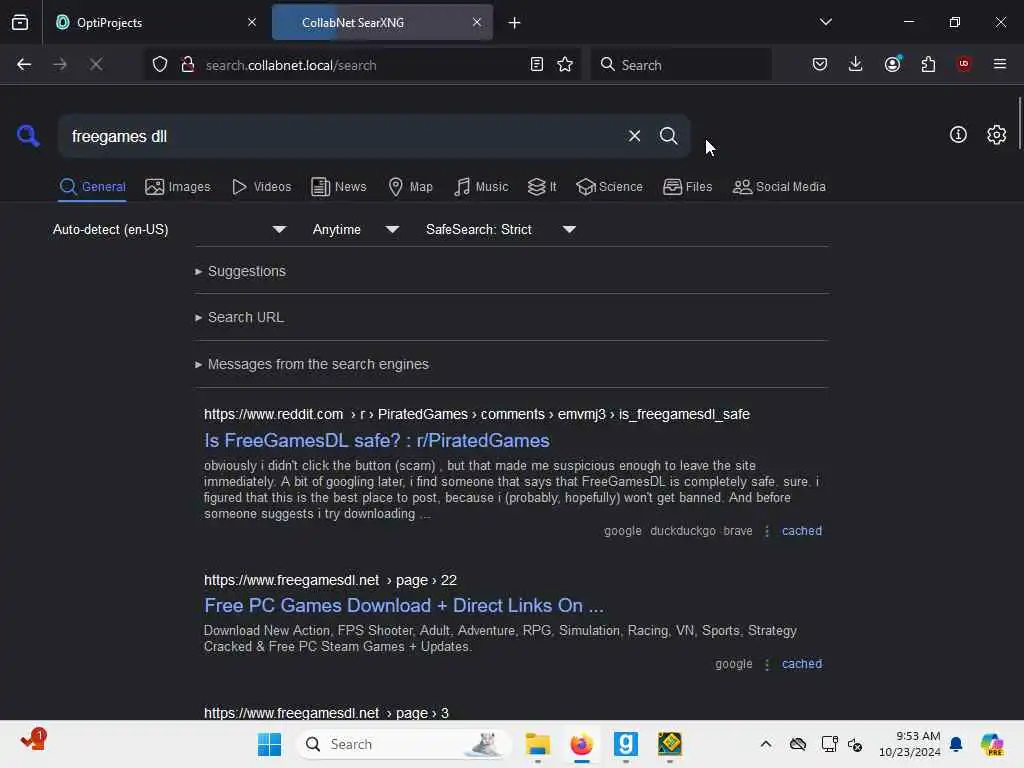The image size is (1024, 768).
Task: Open SafeSearch: Strict dropdown
Action: pyautogui.click(x=501, y=229)
